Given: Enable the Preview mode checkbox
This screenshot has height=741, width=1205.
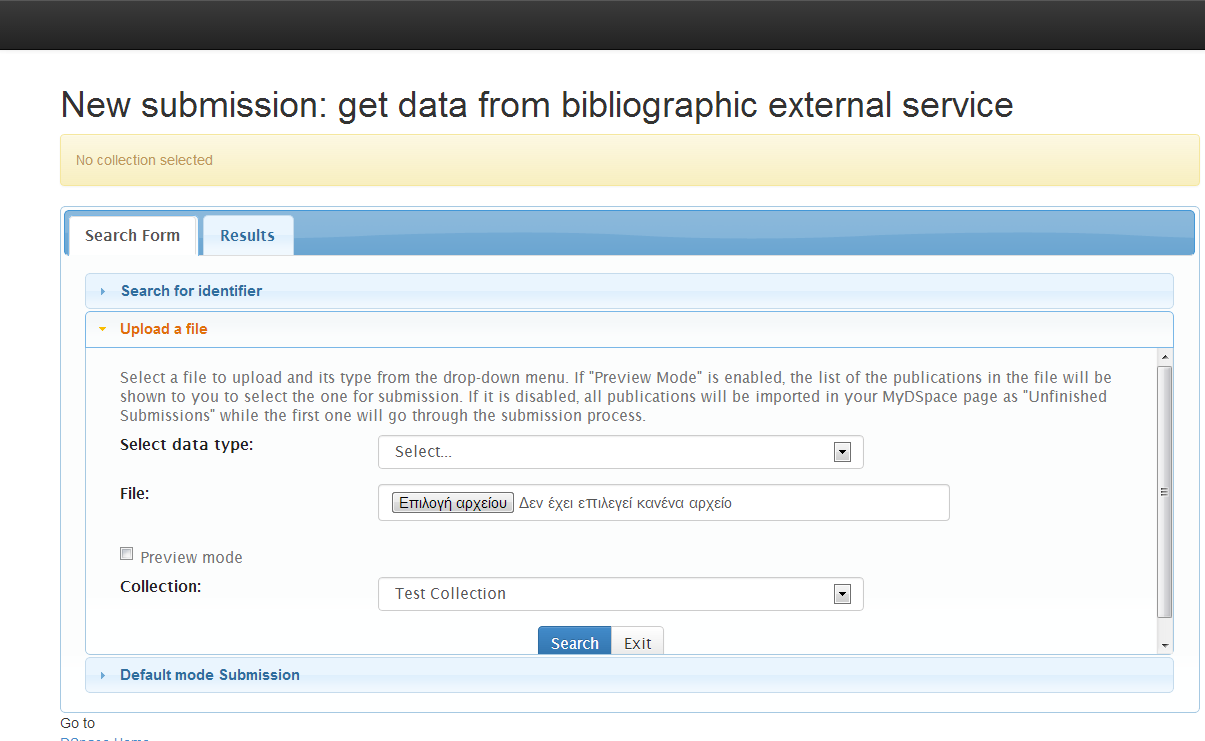Looking at the screenshot, I should point(127,554).
